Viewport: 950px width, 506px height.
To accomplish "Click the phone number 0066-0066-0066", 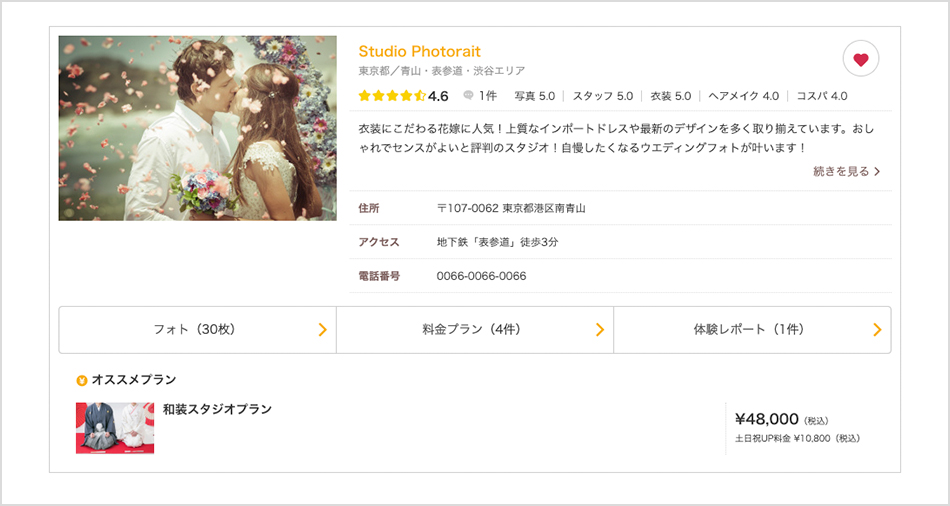I will (x=481, y=276).
